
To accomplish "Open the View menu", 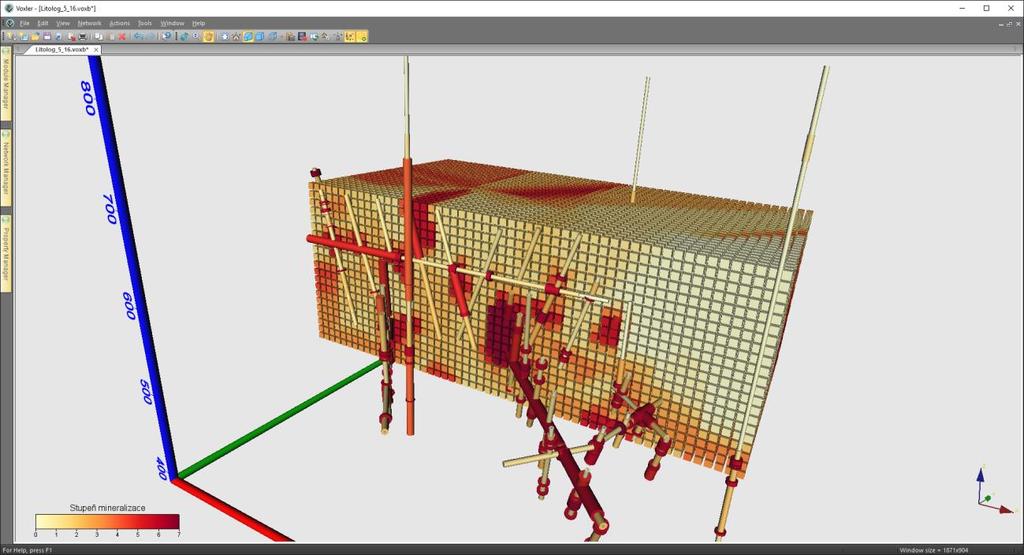I will pos(63,23).
